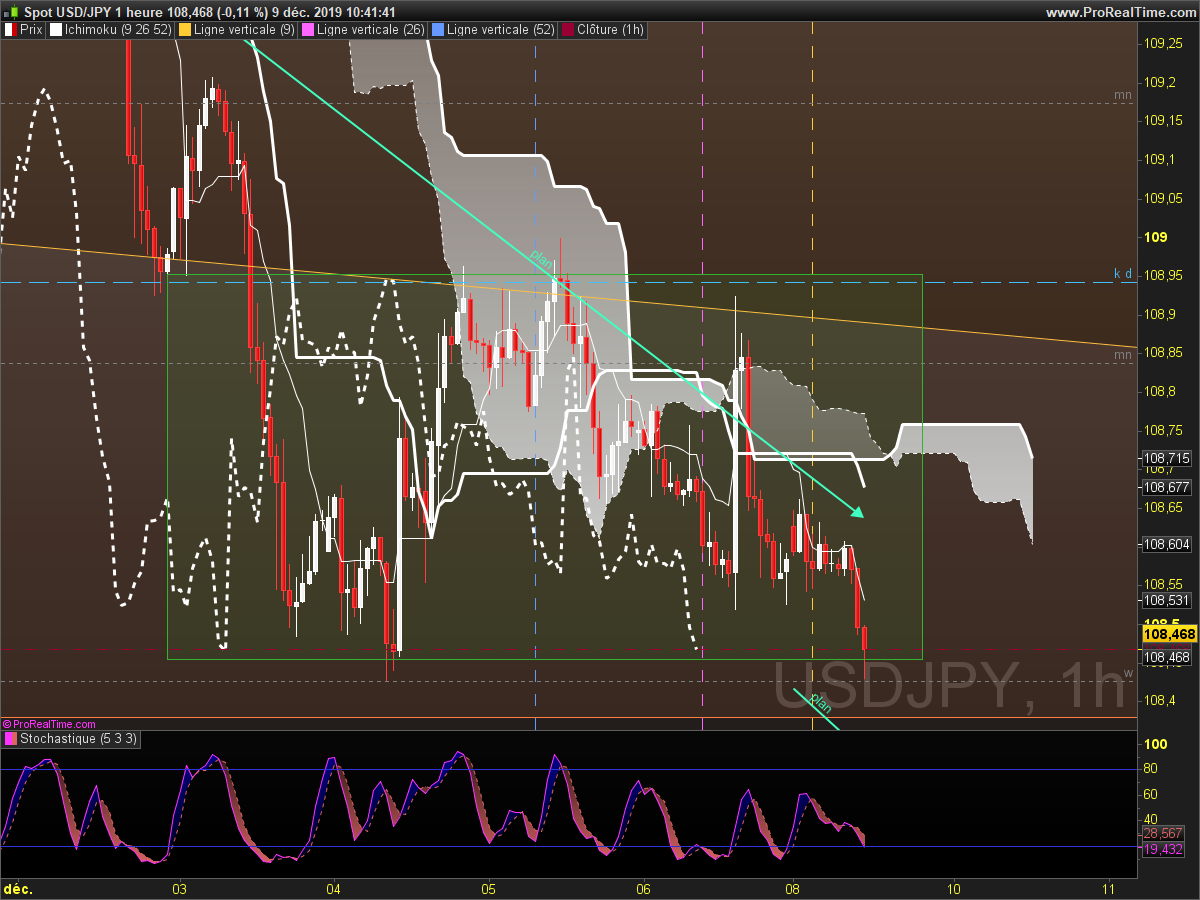Image resolution: width=1200 pixels, height=900 pixels.
Task: Open the Ichimoku (9 26 52) indicator label
Action: (117, 30)
